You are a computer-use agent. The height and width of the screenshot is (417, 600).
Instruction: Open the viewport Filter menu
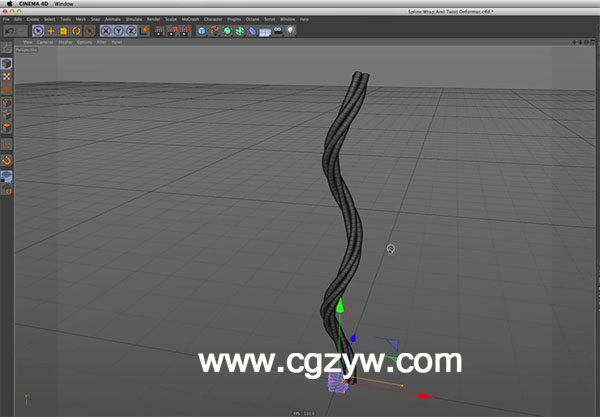(x=101, y=42)
